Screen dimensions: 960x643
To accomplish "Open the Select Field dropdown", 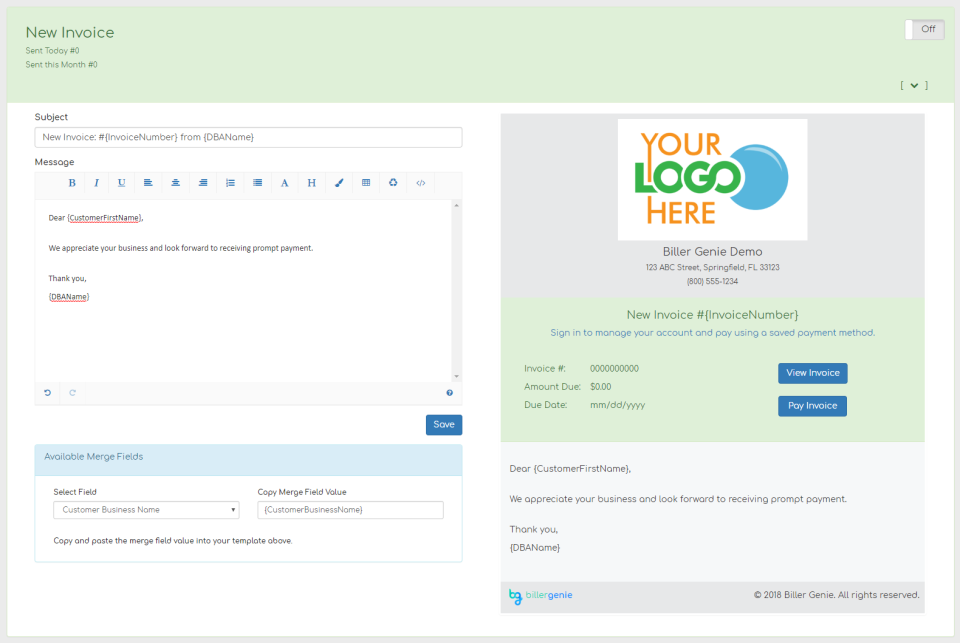I will click(146, 510).
